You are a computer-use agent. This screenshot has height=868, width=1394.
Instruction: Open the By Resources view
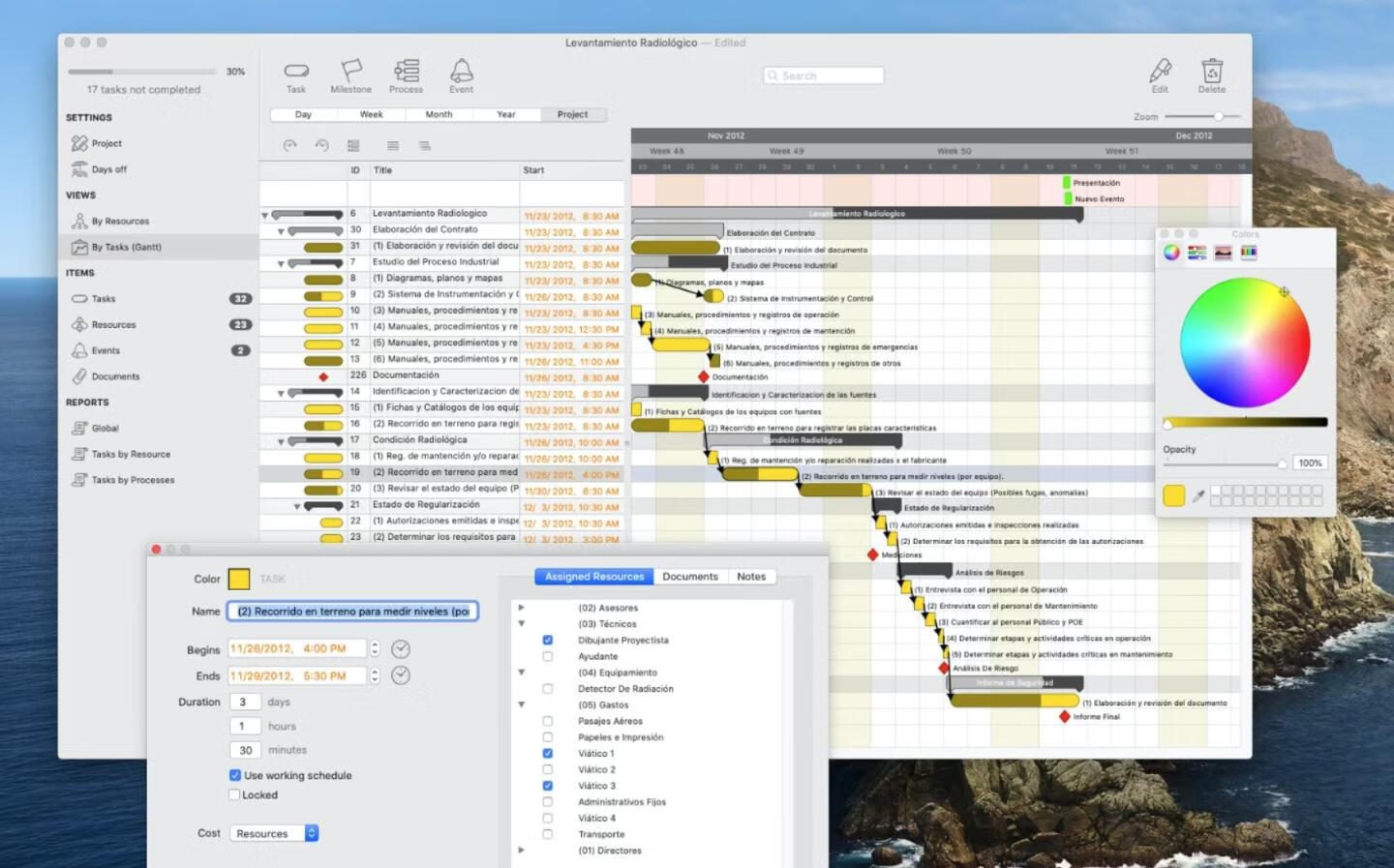coord(120,222)
